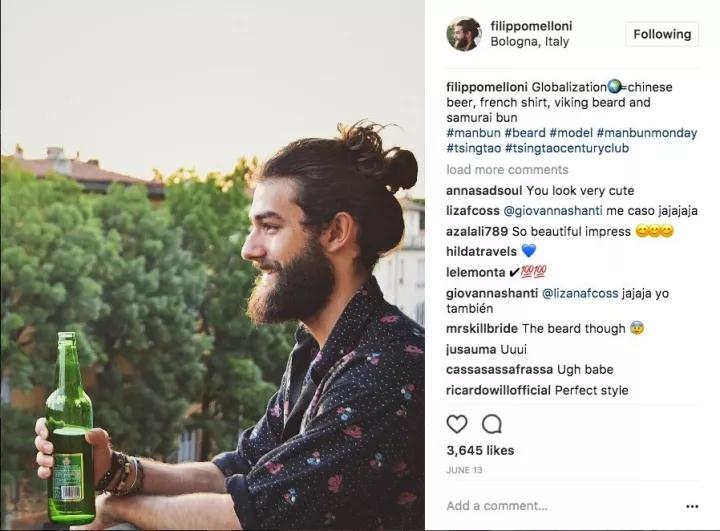720x531 pixels.
Task: Open the #tsingtaocenturyclub hashtag
Action: click(567, 148)
